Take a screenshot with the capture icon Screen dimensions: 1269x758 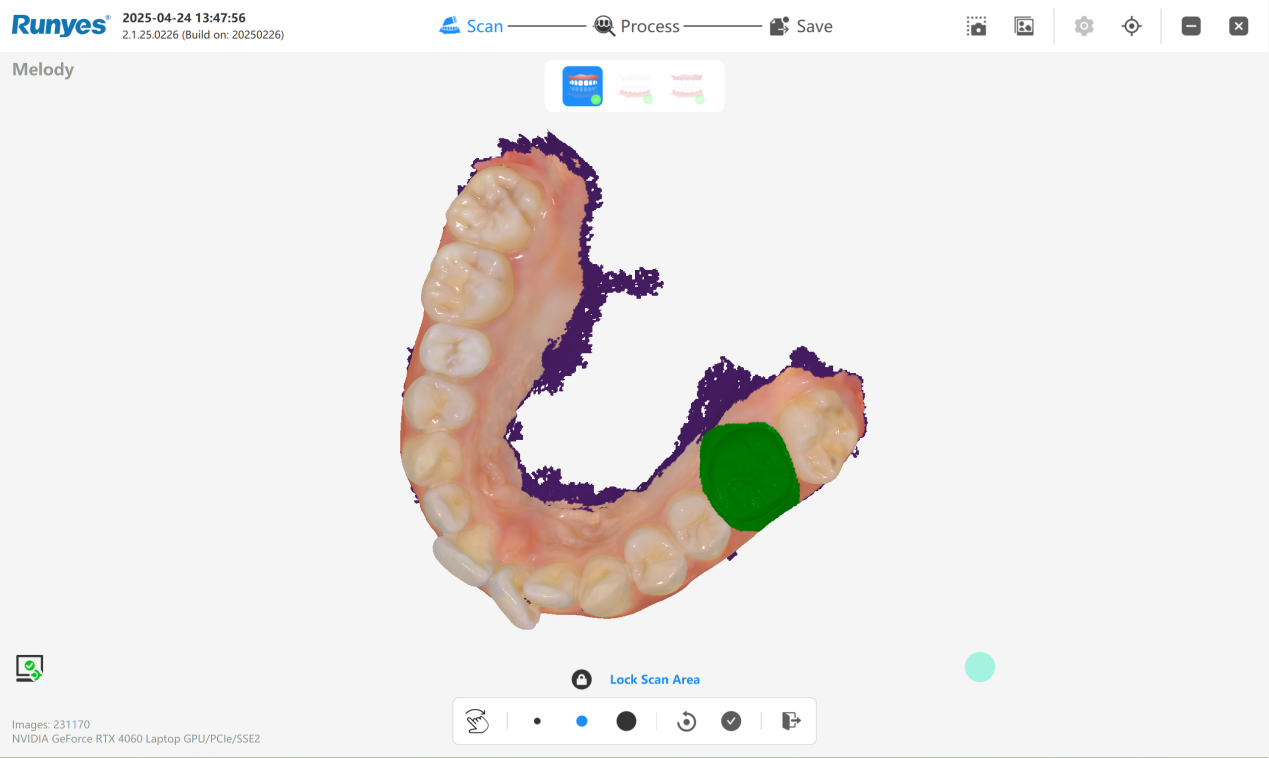(977, 27)
